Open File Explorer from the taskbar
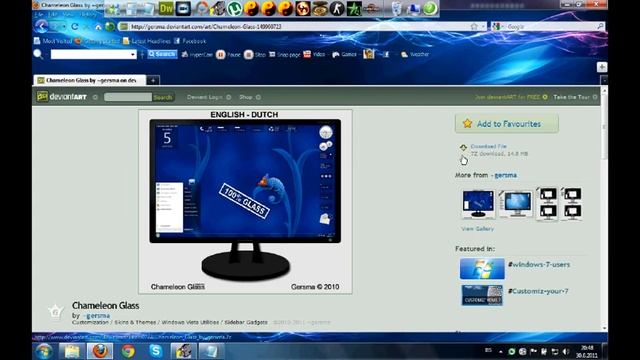 [72, 351]
